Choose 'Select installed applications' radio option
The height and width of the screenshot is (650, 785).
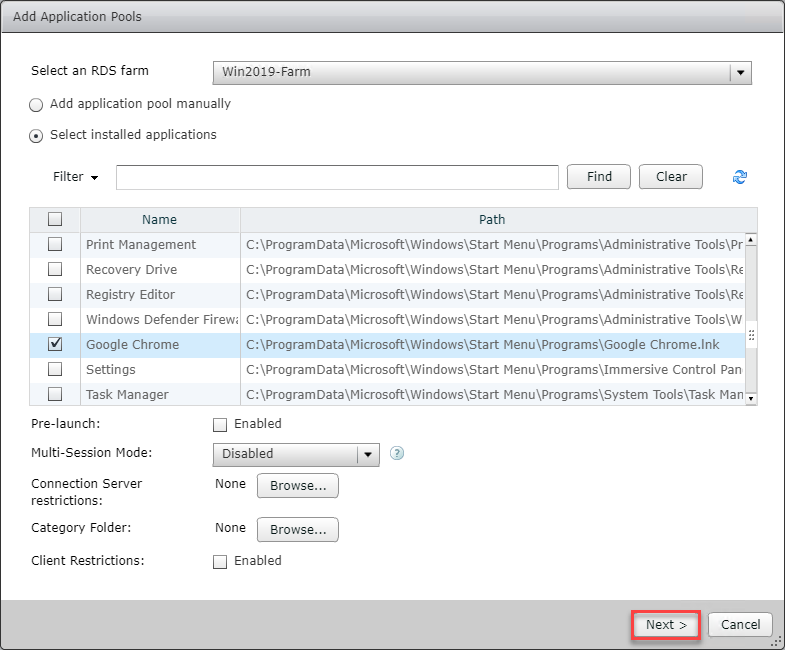coord(37,135)
